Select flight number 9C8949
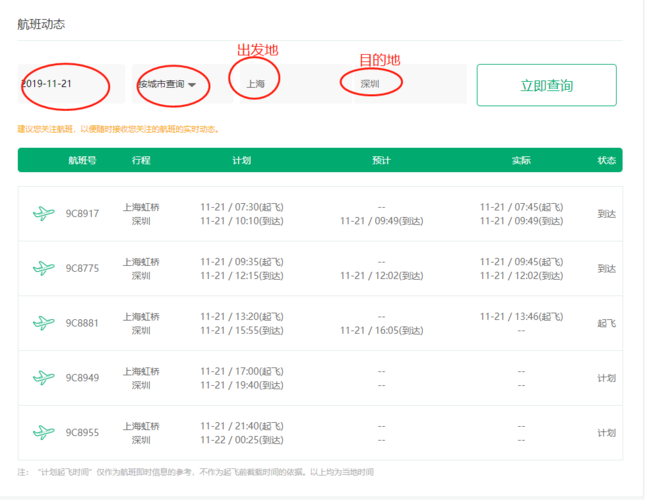Image resolution: width=645 pixels, height=500 pixels. point(82,378)
